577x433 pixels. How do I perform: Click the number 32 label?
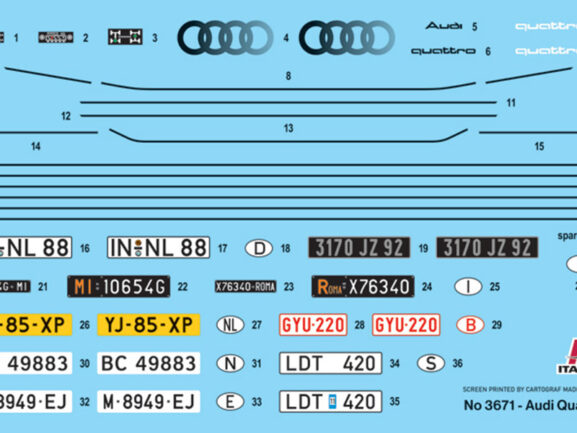coord(85,402)
